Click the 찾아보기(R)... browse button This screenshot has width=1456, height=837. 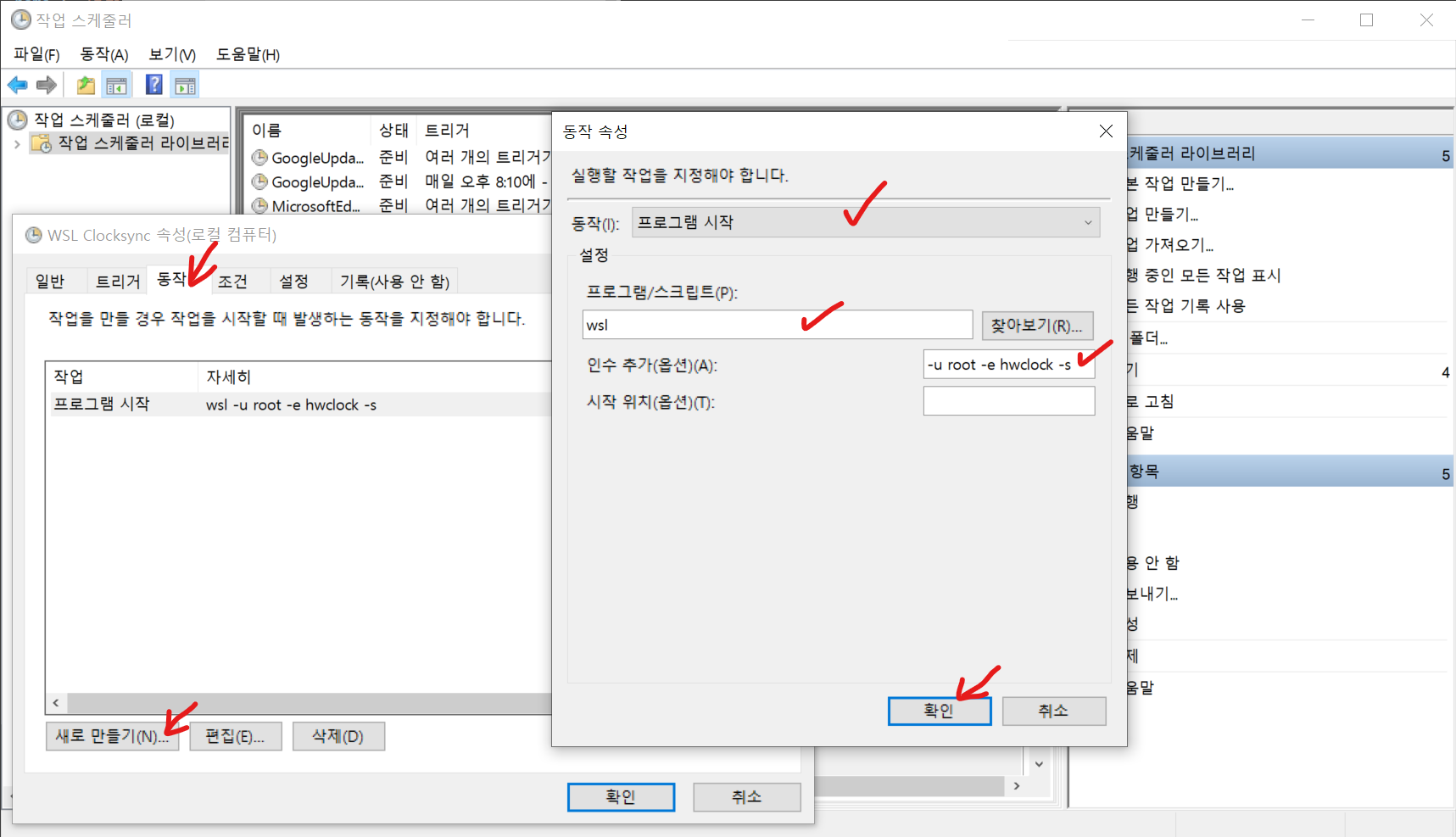pos(1037,326)
